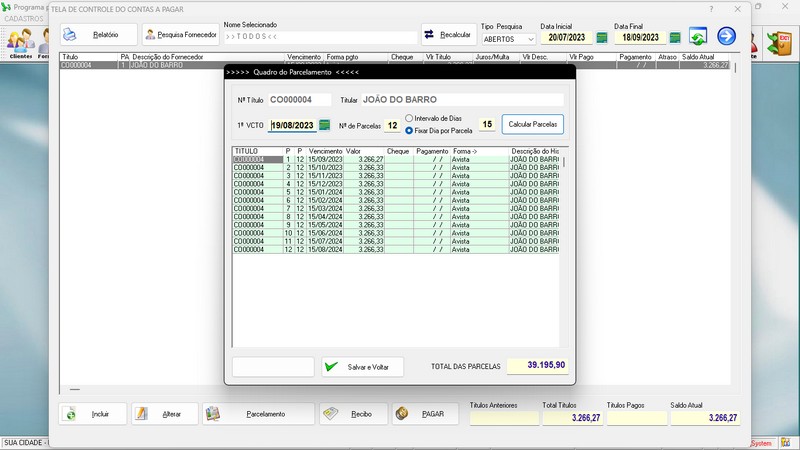
Task: Click the PAGAR button
Action: click(424, 414)
